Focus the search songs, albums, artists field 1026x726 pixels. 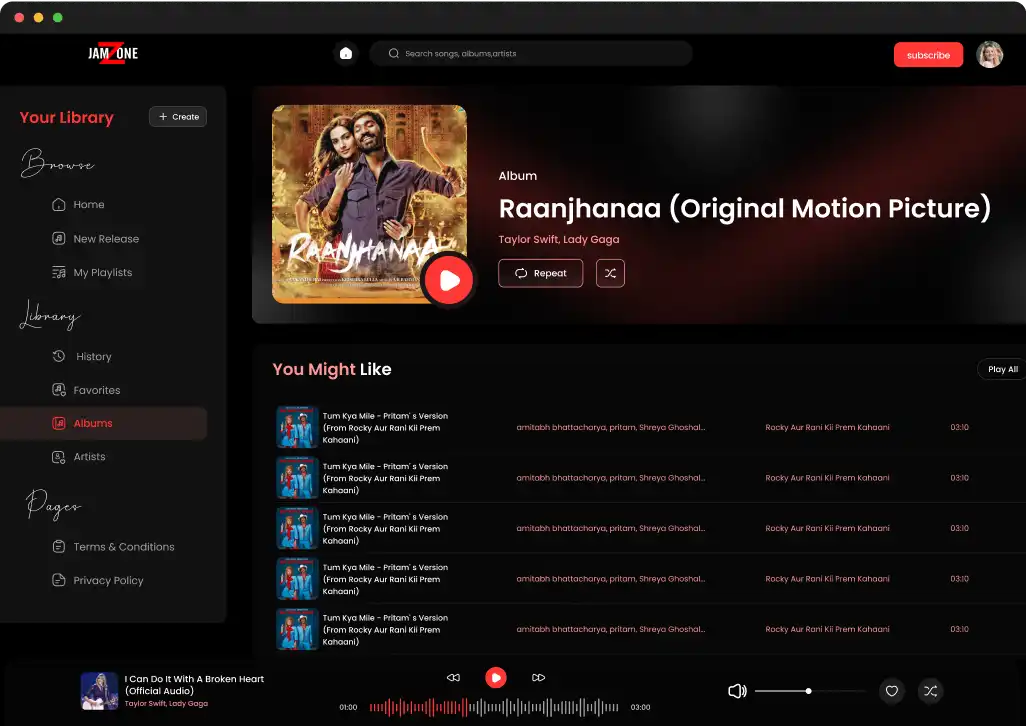pyautogui.click(x=531, y=54)
